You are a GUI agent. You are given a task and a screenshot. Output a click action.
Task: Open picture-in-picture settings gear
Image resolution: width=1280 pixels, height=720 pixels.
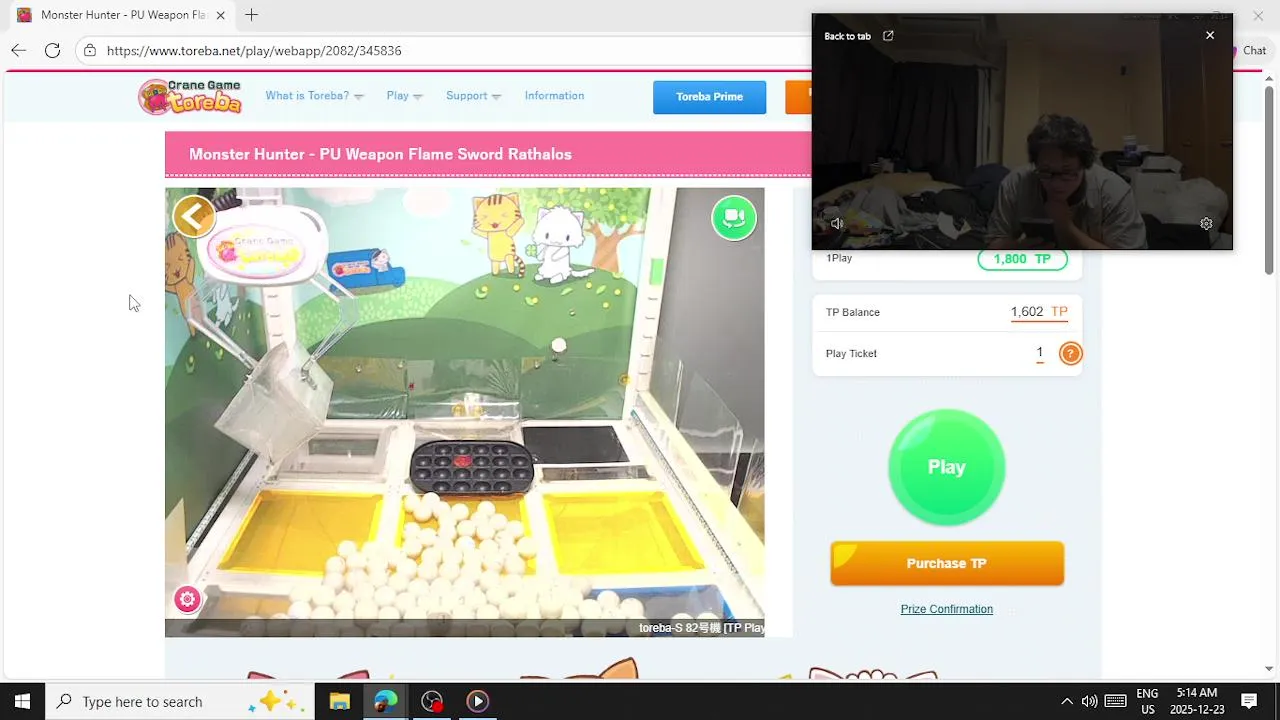tap(1206, 224)
